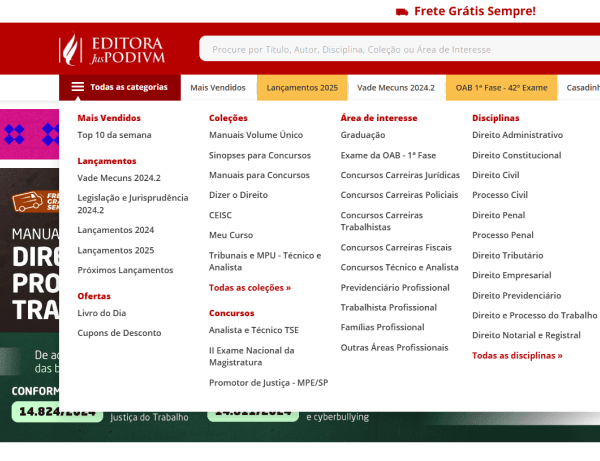Select Livro do Dia
The height and width of the screenshot is (461, 600).
(x=102, y=313)
